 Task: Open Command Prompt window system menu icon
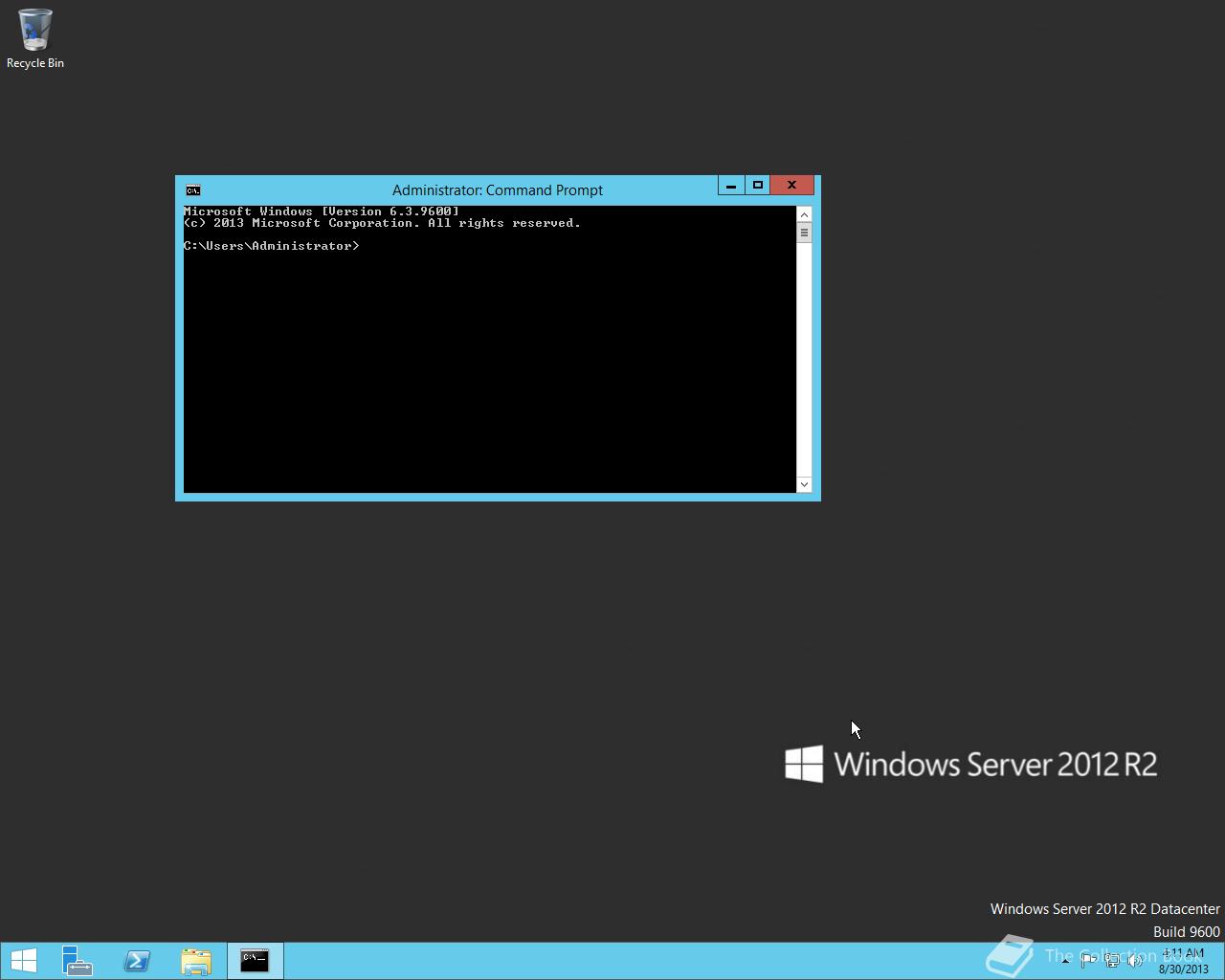[193, 189]
